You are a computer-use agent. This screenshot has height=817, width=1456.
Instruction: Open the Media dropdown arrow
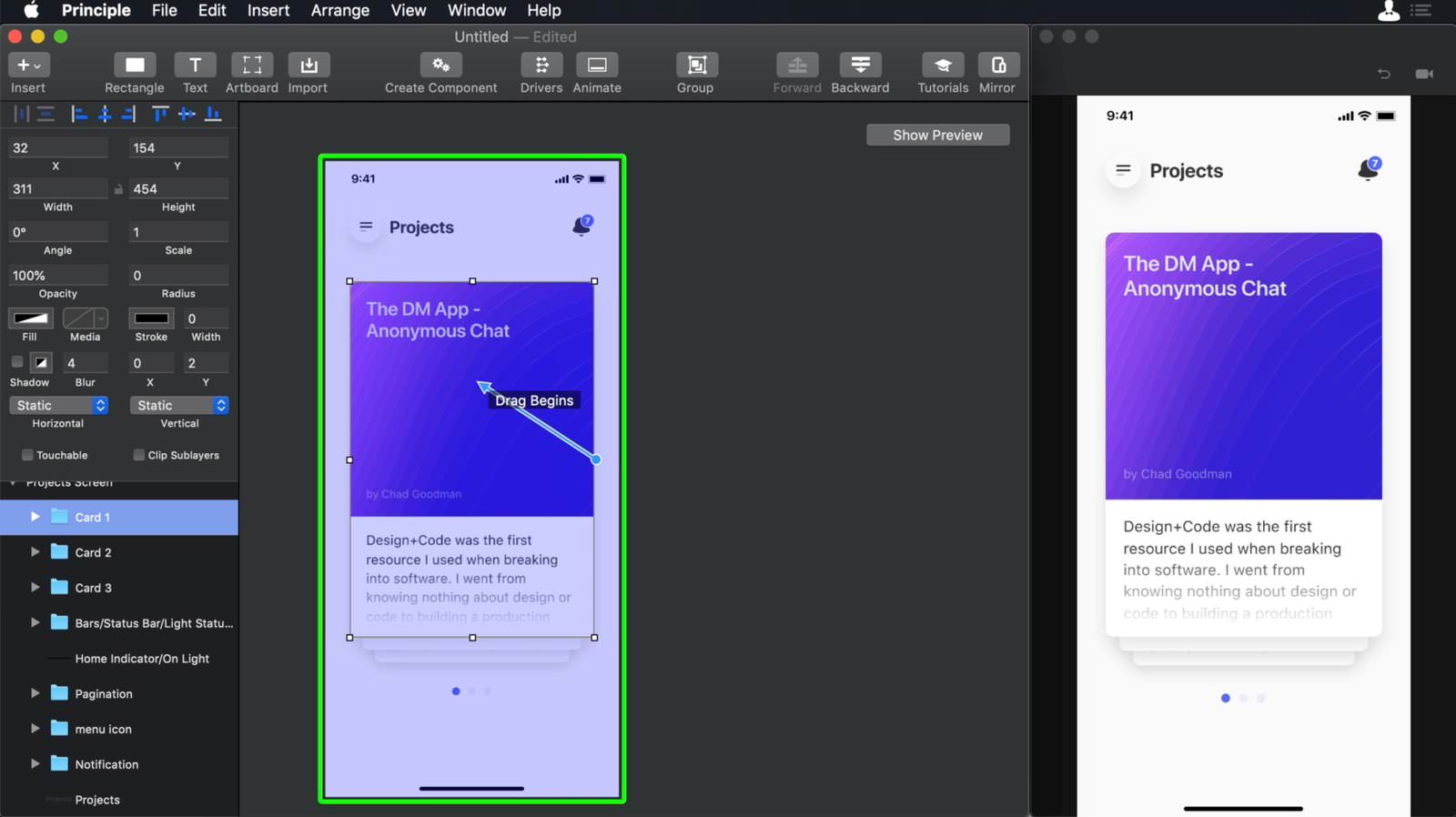click(100, 318)
